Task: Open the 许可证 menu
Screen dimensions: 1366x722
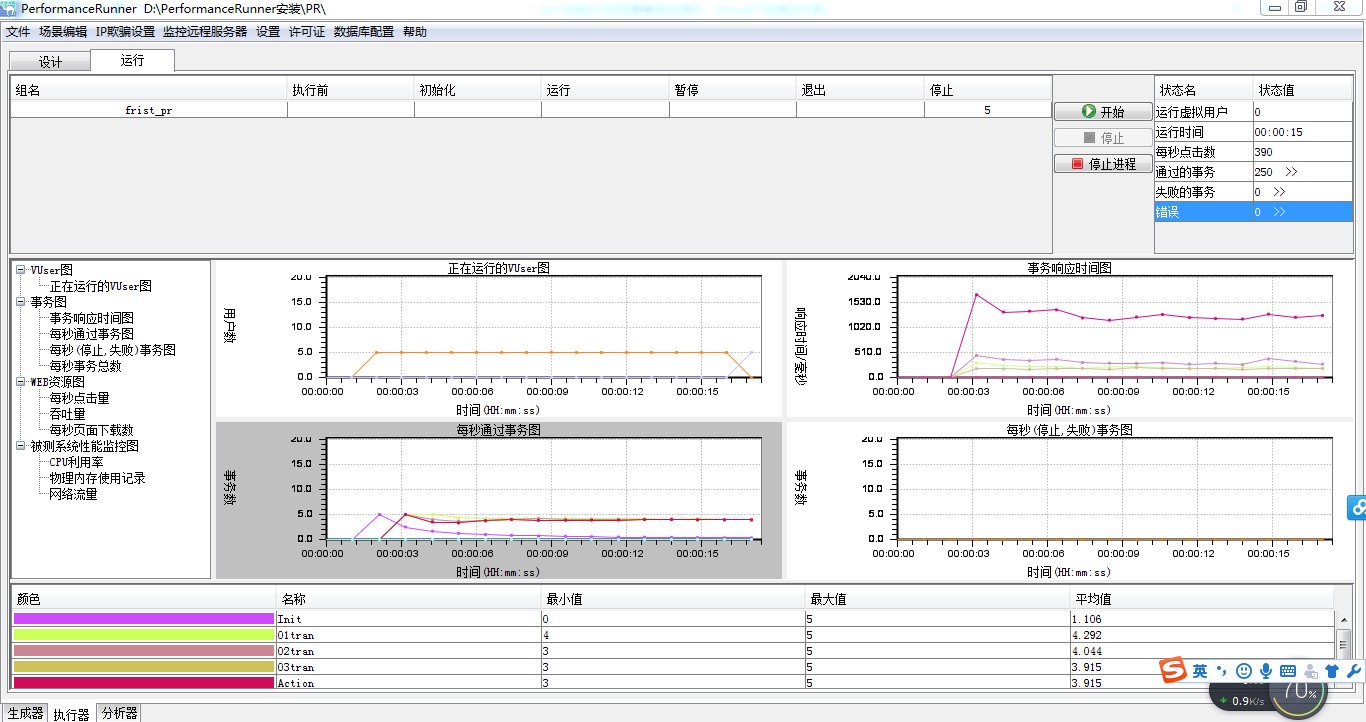Action: point(307,32)
